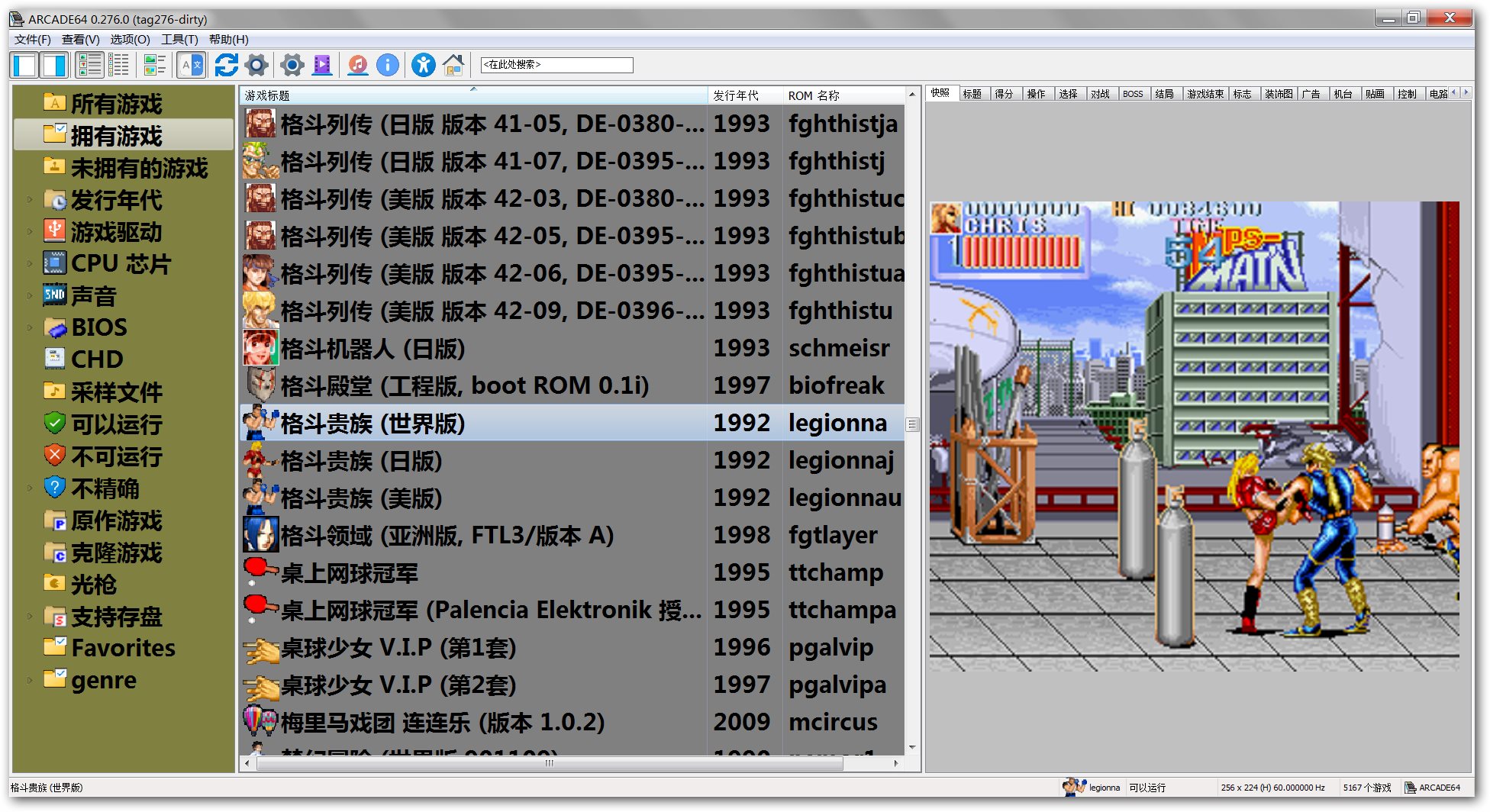The width and height of the screenshot is (1490, 812).
Task: Toggle the left folder panel view
Action: 24,66
